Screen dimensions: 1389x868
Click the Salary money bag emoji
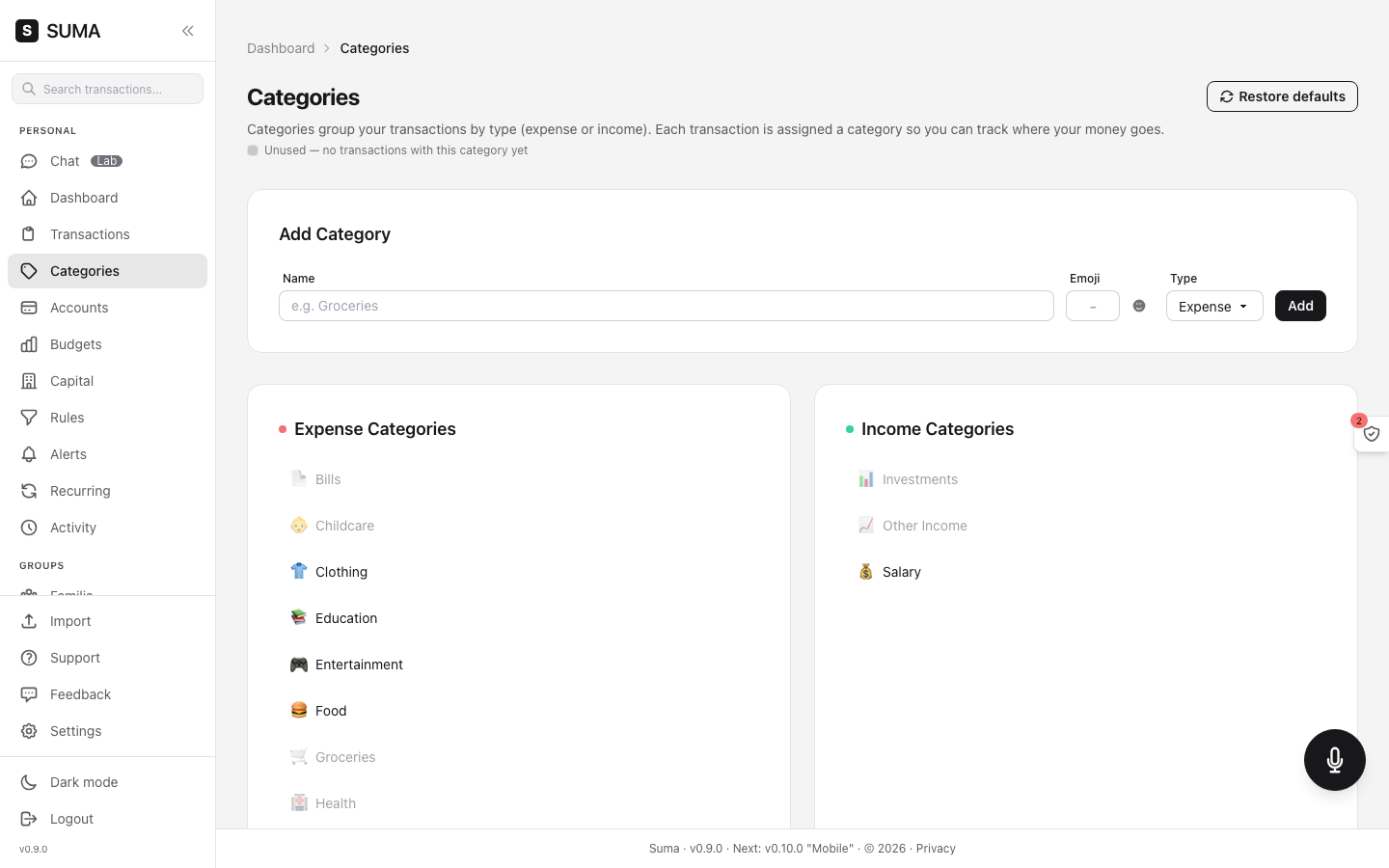pyautogui.click(x=866, y=571)
